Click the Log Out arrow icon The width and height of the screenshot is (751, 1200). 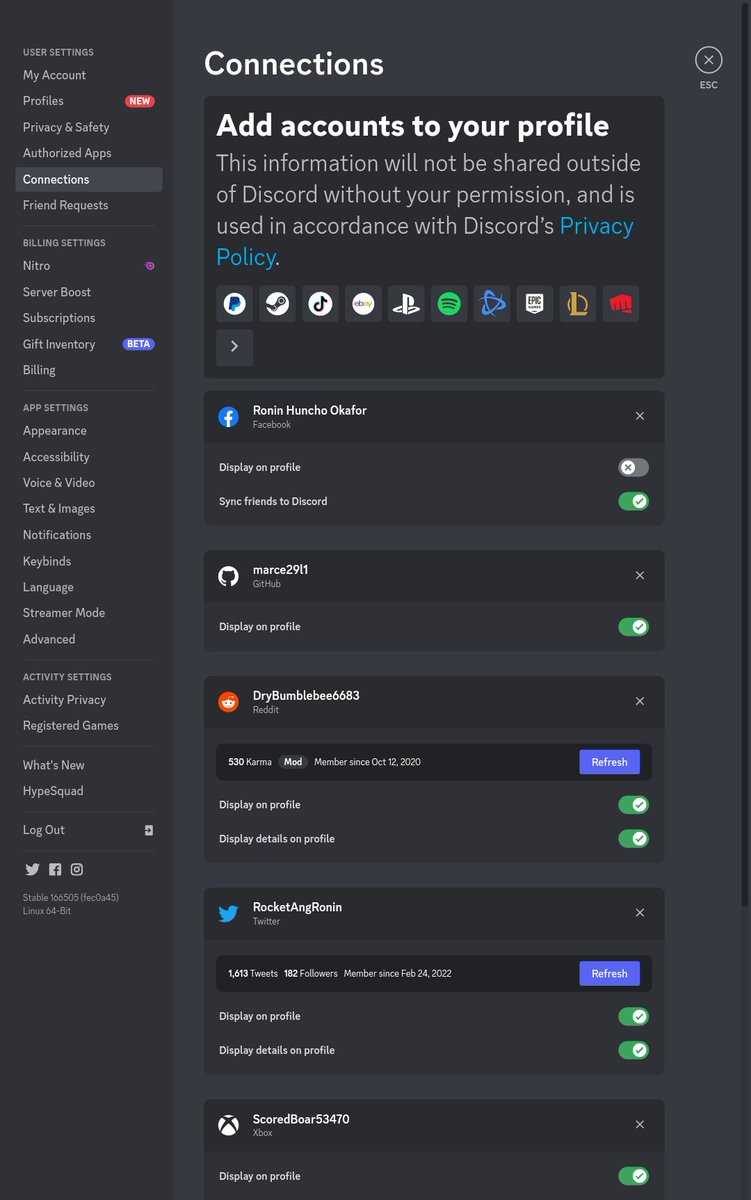tap(149, 830)
